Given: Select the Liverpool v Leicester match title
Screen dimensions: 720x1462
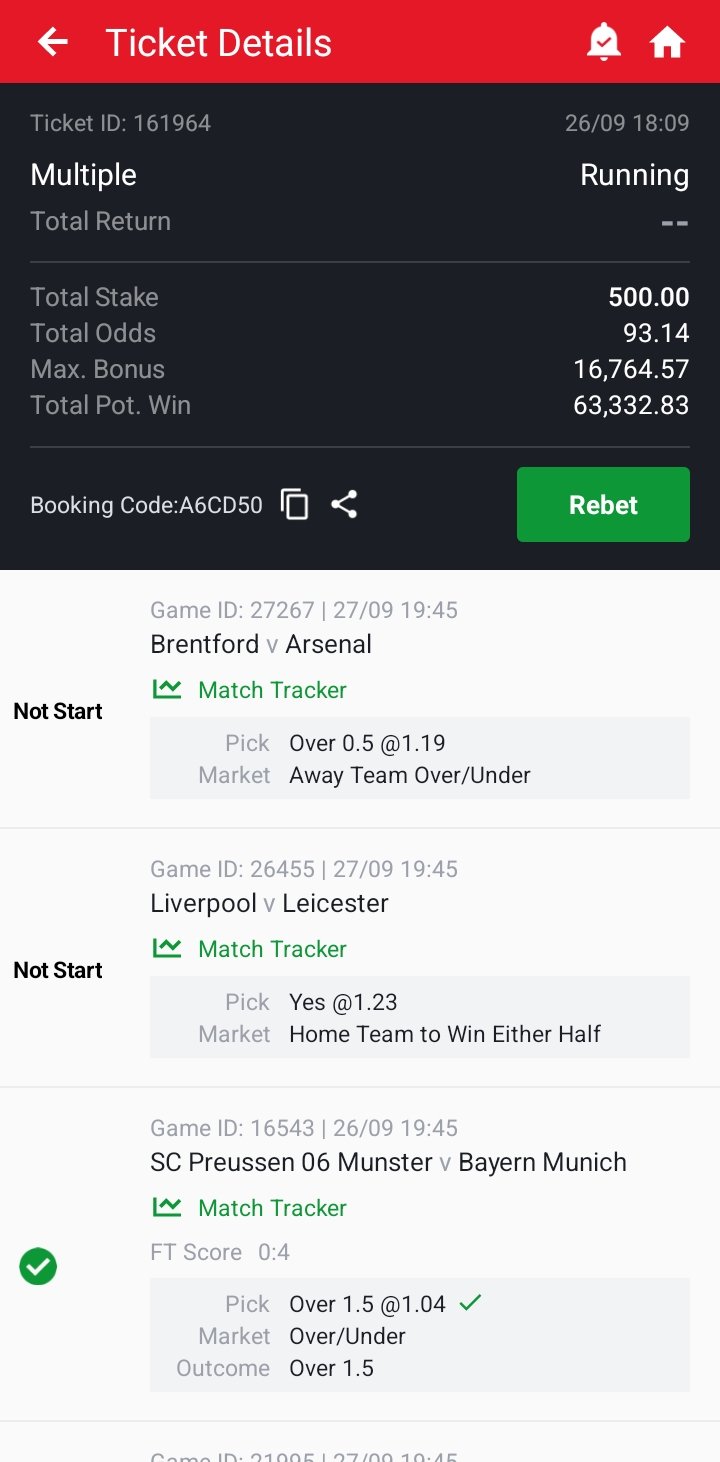Looking at the screenshot, I should point(269,903).
